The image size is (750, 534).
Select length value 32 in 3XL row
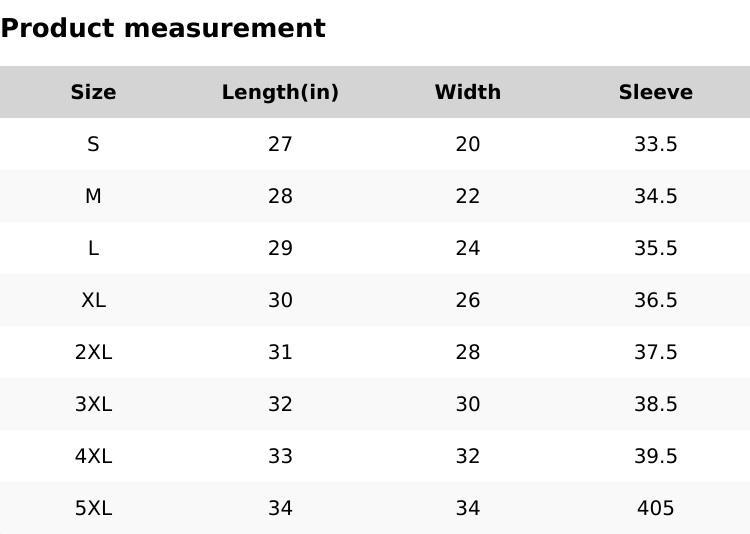pyautogui.click(x=280, y=404)
